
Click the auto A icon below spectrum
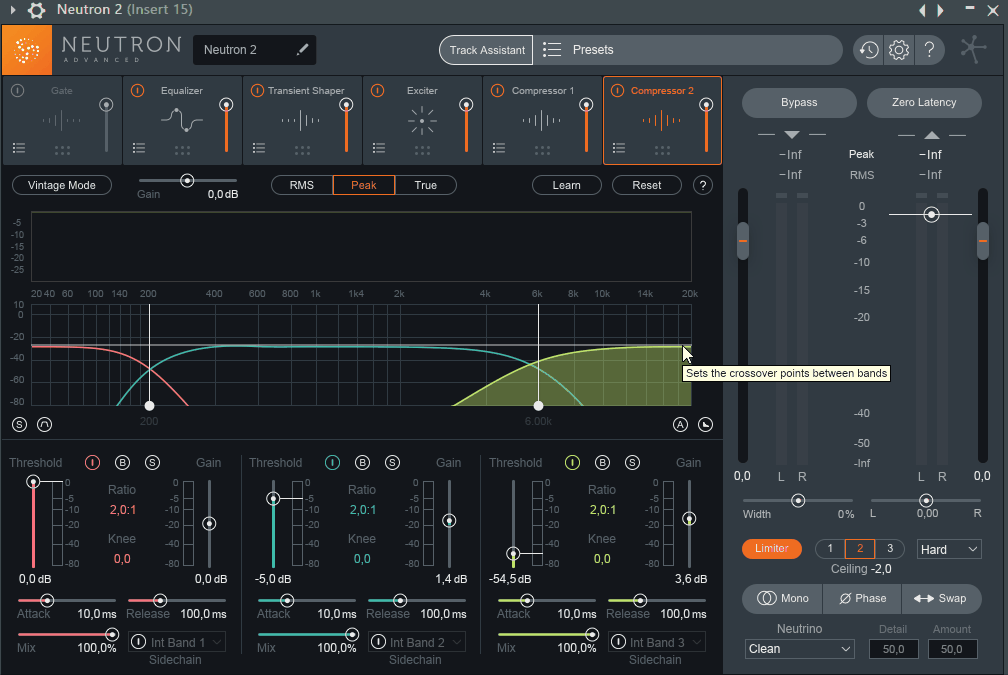(680, 424)
